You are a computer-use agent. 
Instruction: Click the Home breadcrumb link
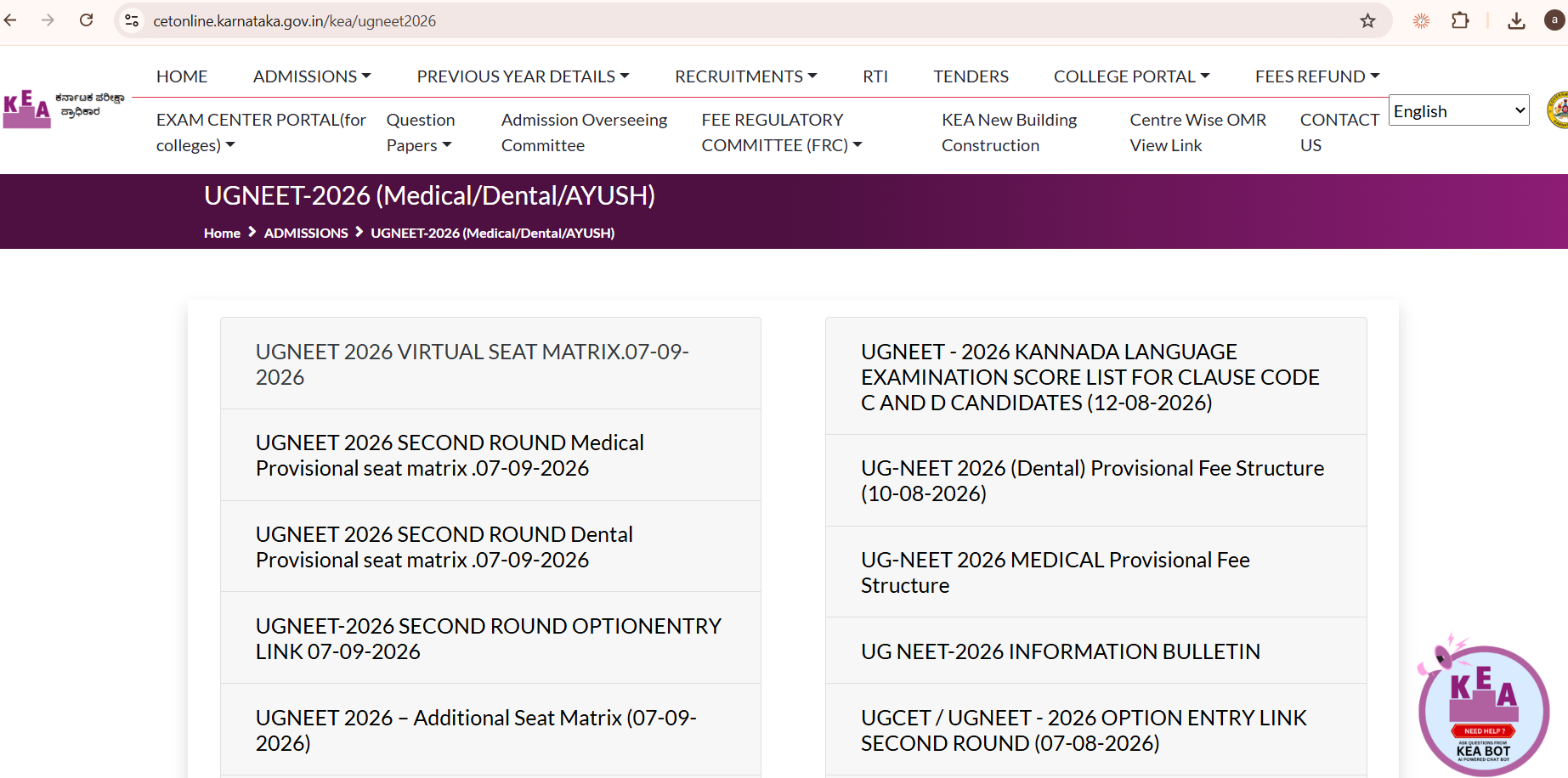(222, 233)
